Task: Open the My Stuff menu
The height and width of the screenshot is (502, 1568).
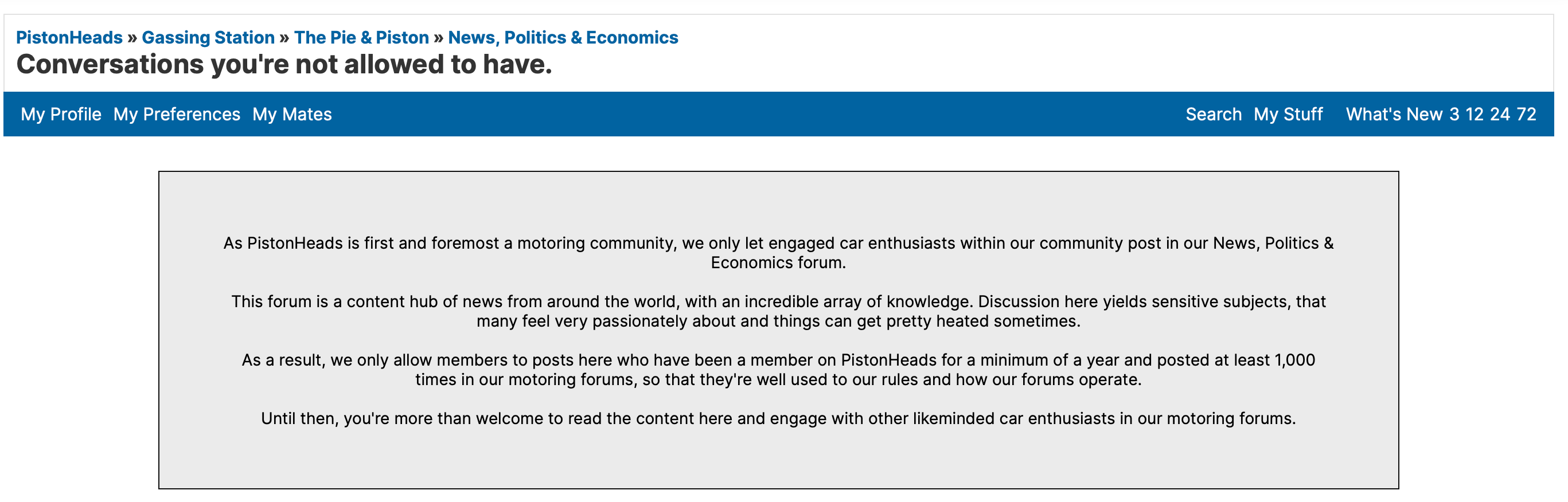Action: 1288,115
